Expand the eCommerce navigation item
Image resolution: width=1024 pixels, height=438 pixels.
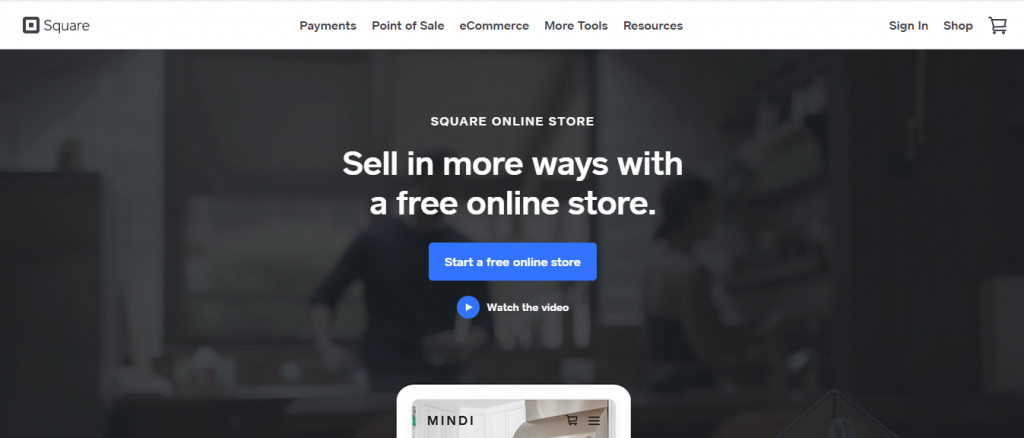click(x=494, y=25)
